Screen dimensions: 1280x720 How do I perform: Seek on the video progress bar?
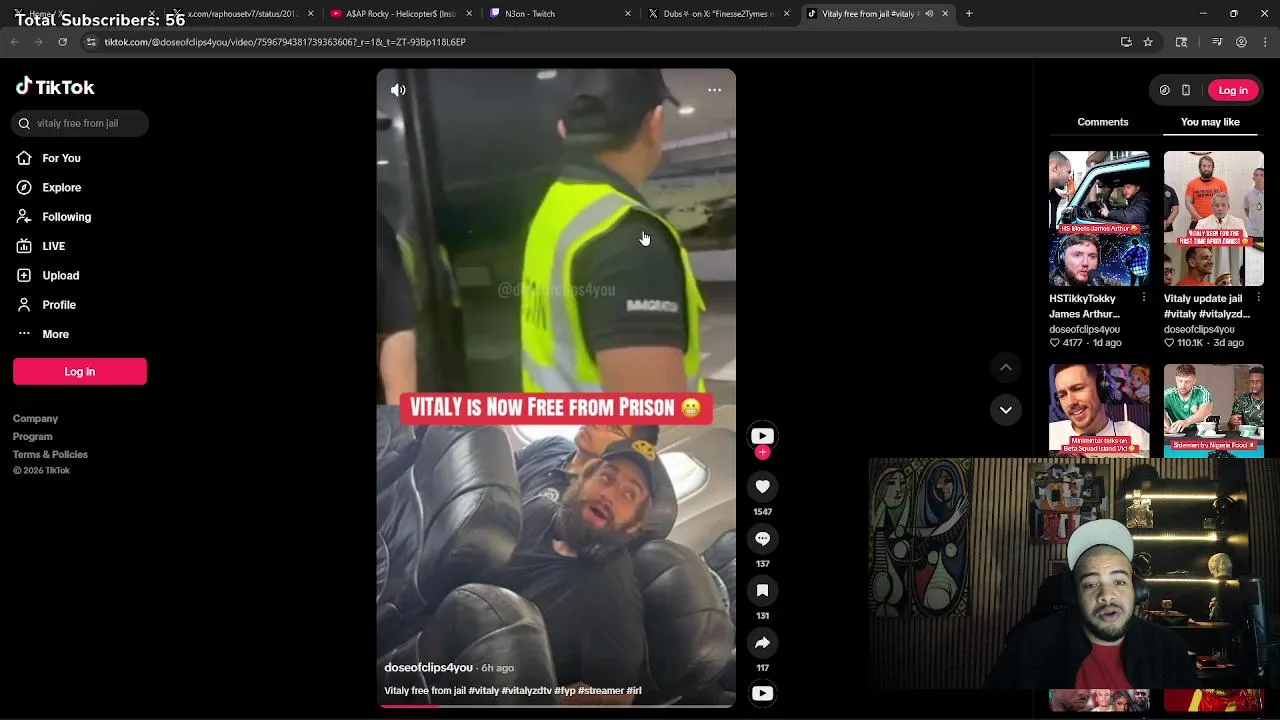pyautogui.click(x=556, y=706)
